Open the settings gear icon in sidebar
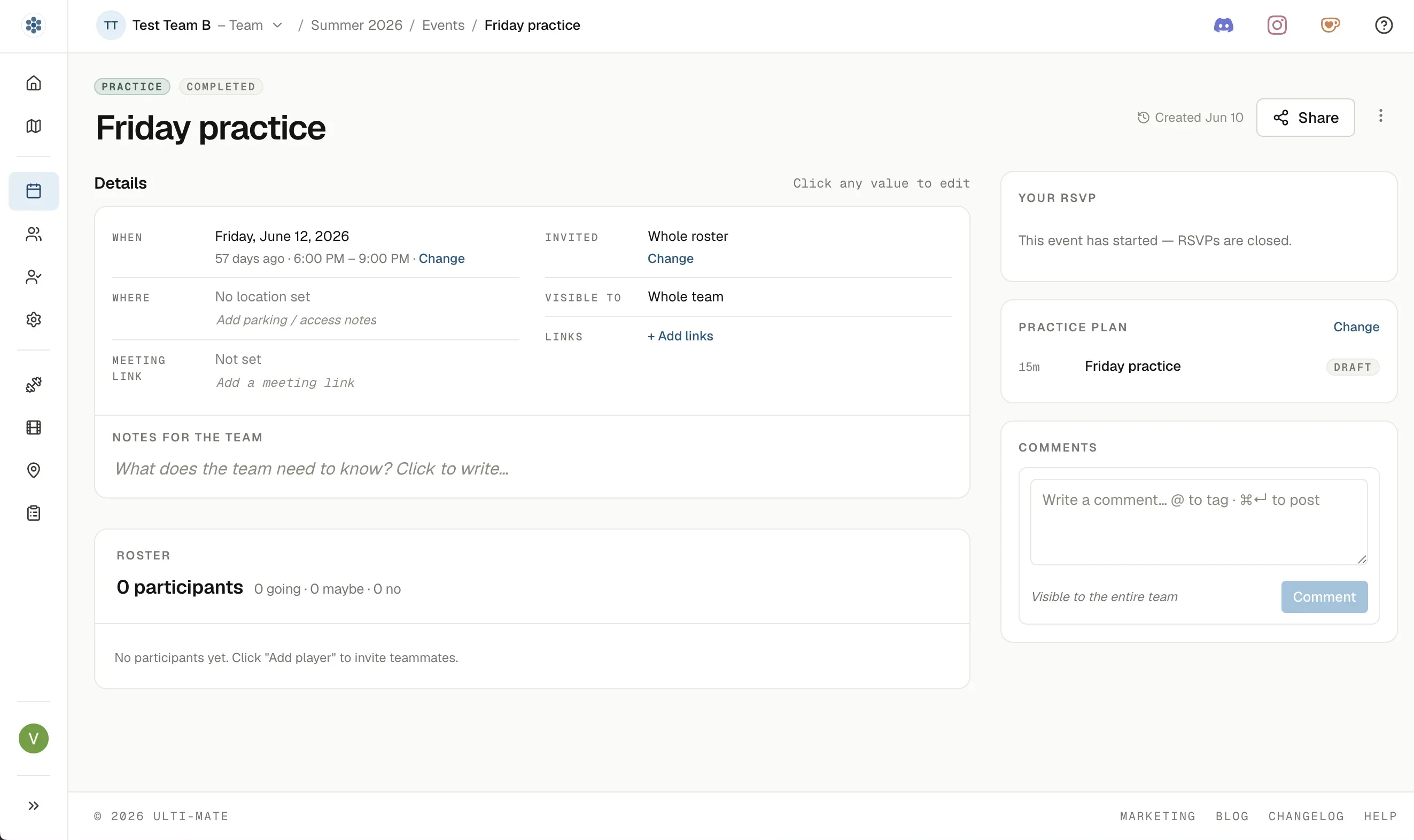 point(33,319)
